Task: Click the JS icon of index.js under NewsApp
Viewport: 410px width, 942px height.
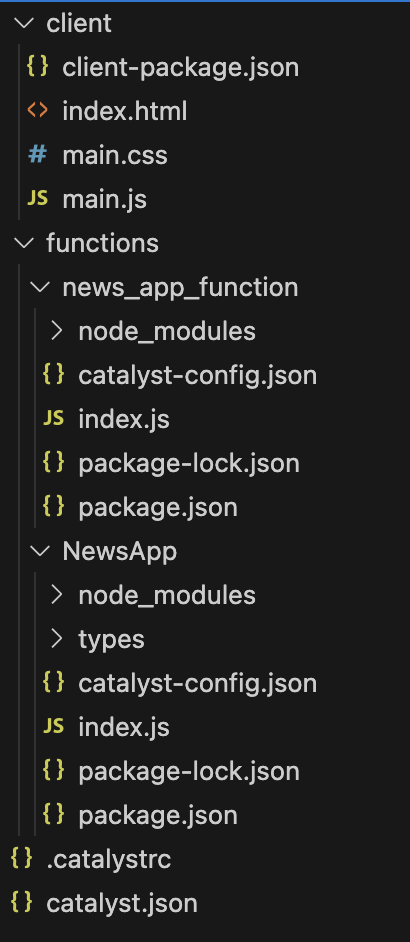Action: click(x=54, y=727)
